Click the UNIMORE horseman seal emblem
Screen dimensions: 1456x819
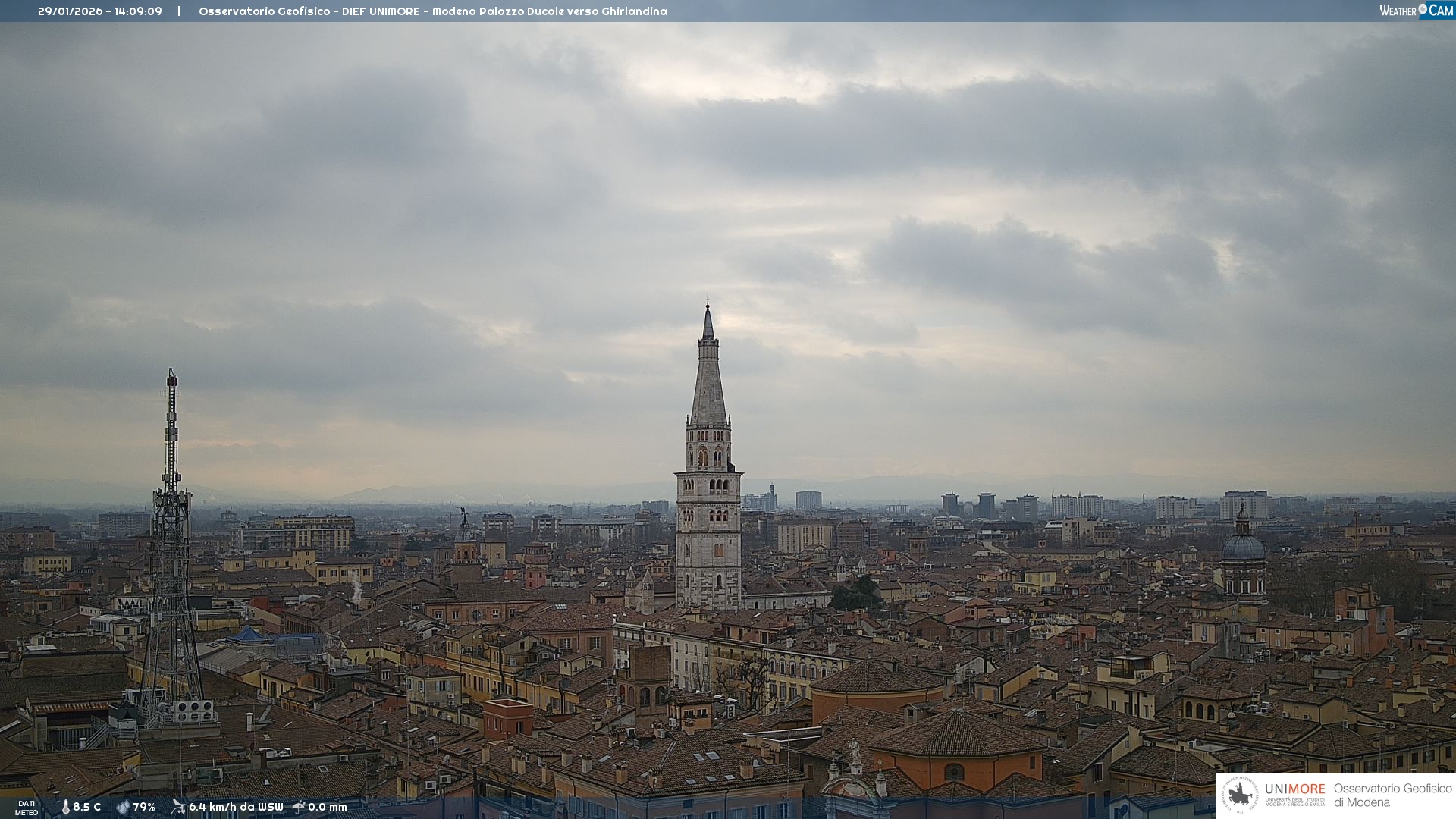pyautogui.click(x=1240, y=795)
